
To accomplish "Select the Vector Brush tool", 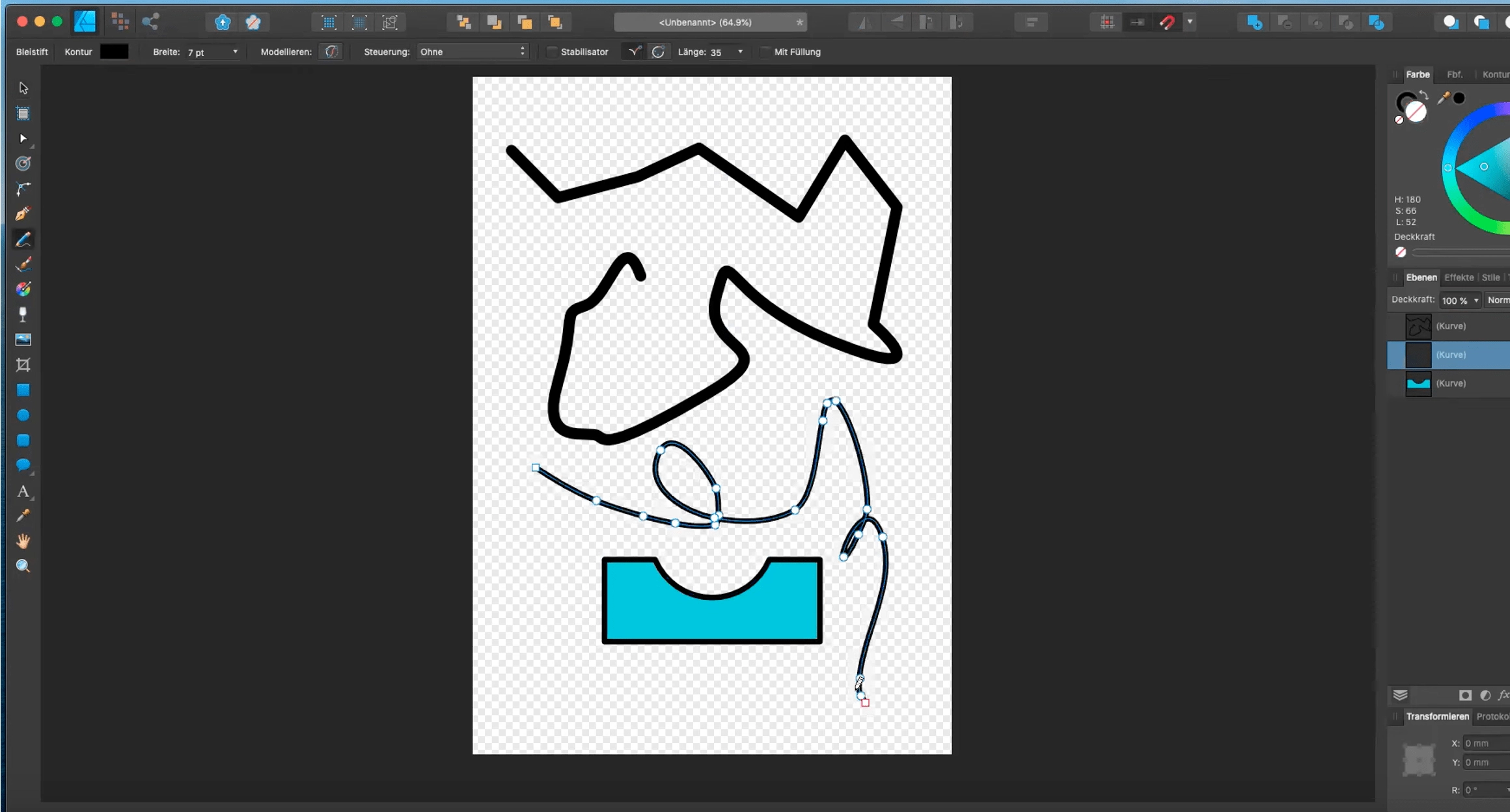I will click(23, 264).
